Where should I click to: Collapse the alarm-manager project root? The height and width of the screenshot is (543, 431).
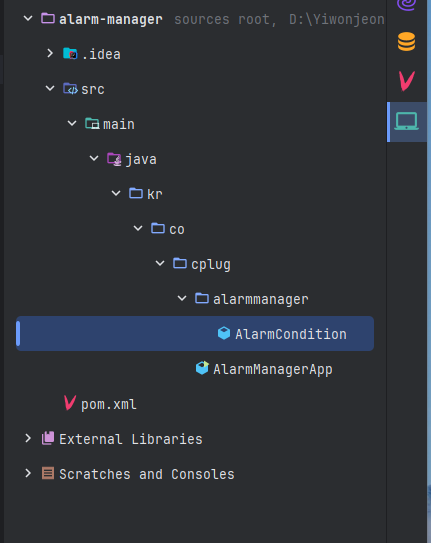click(x=28, y=18)
